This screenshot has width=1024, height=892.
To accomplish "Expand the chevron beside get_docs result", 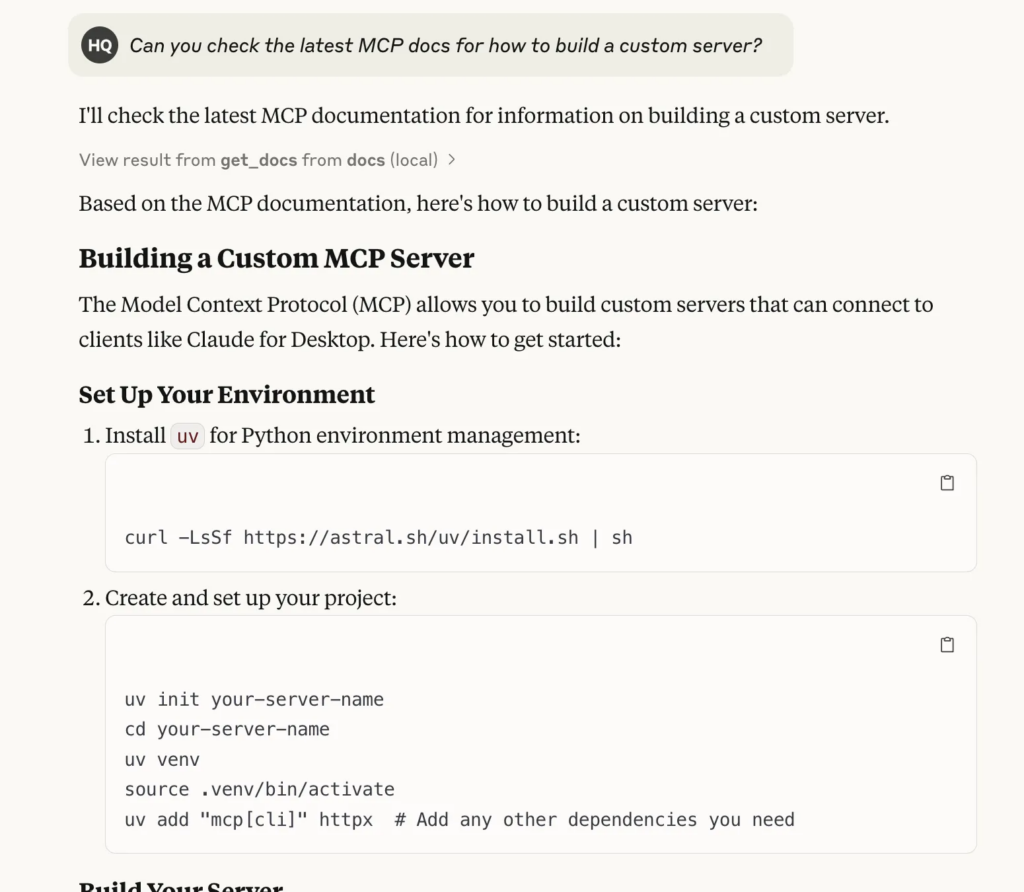I will [451, 160].
